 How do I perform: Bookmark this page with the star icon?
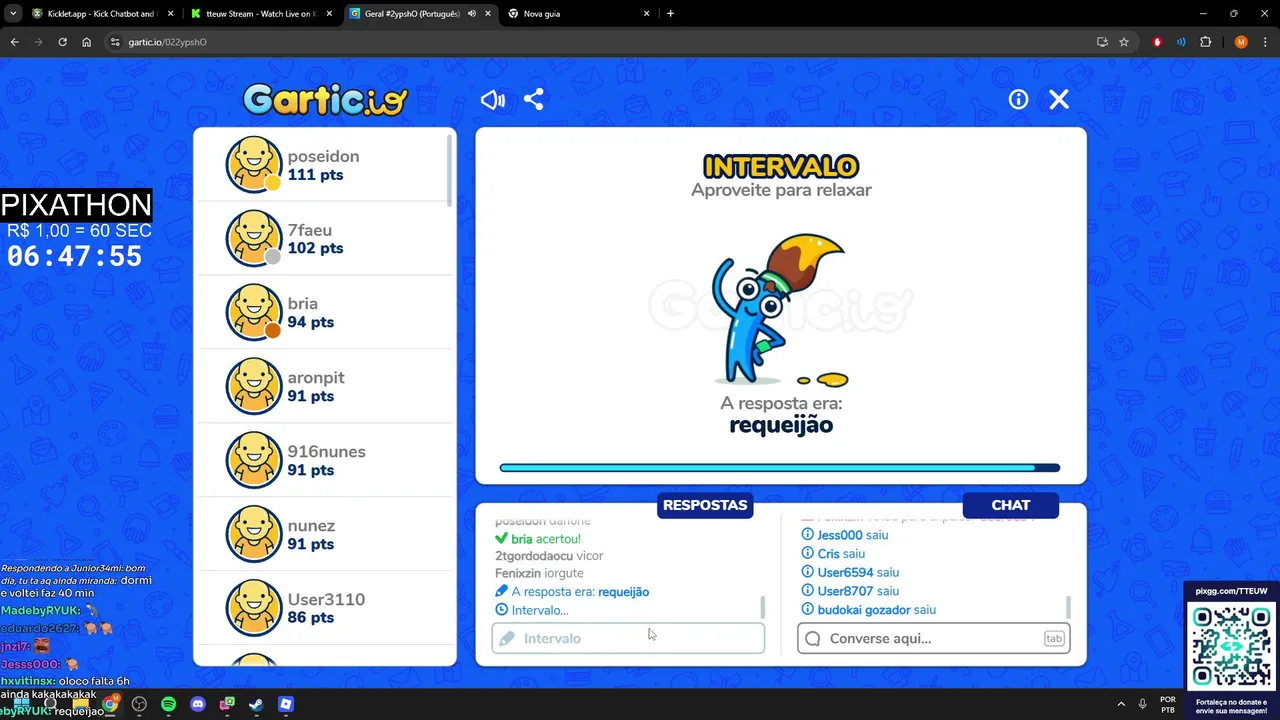(x=1124, y=42)
